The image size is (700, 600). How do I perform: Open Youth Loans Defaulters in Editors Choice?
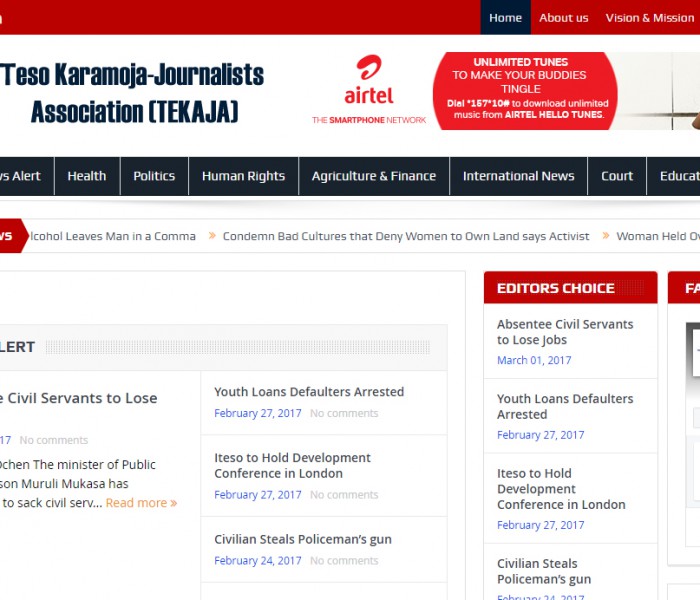(565, 407)
